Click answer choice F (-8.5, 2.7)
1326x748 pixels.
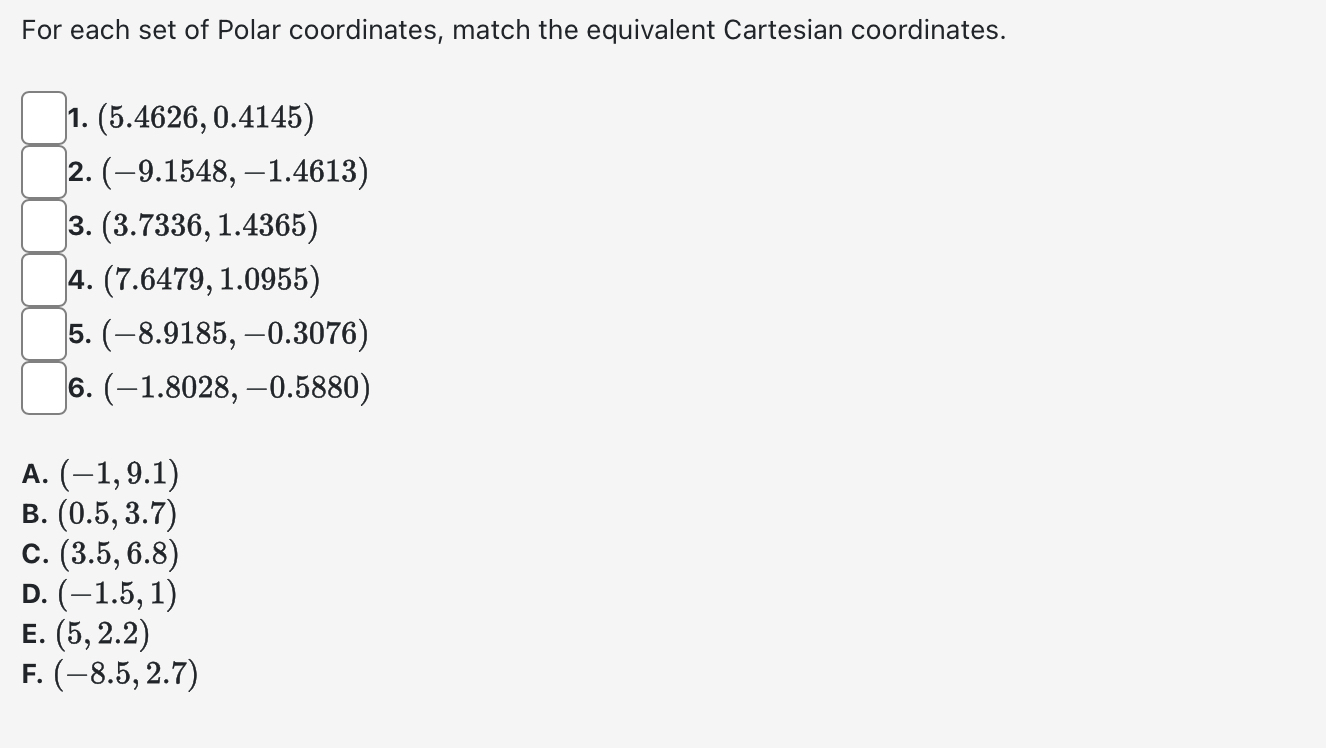click(110, 674)
